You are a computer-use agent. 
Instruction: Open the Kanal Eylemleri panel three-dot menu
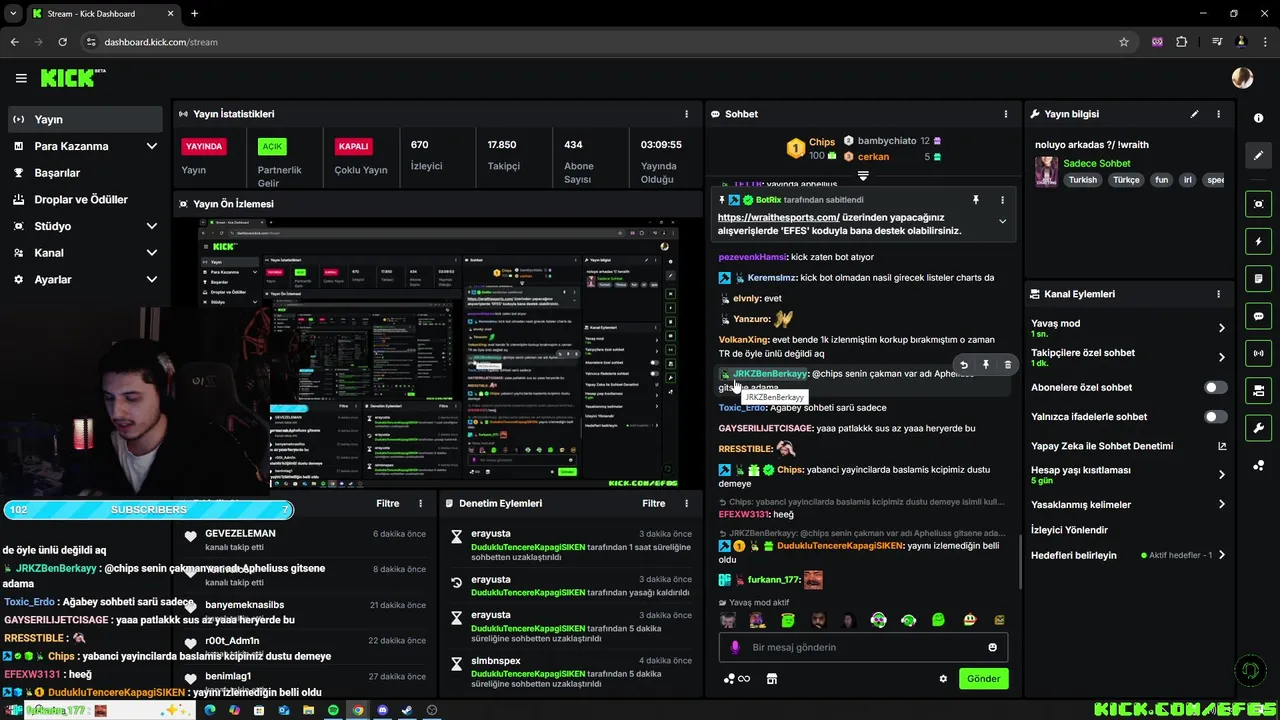click(1218, 294)
